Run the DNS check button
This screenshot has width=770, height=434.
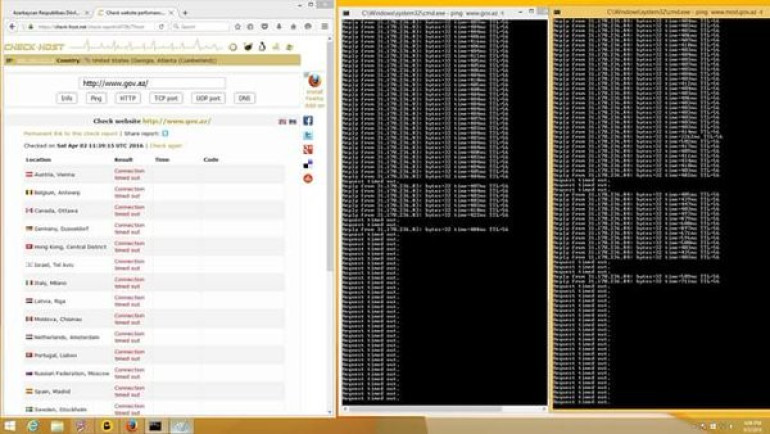(245, 98)
